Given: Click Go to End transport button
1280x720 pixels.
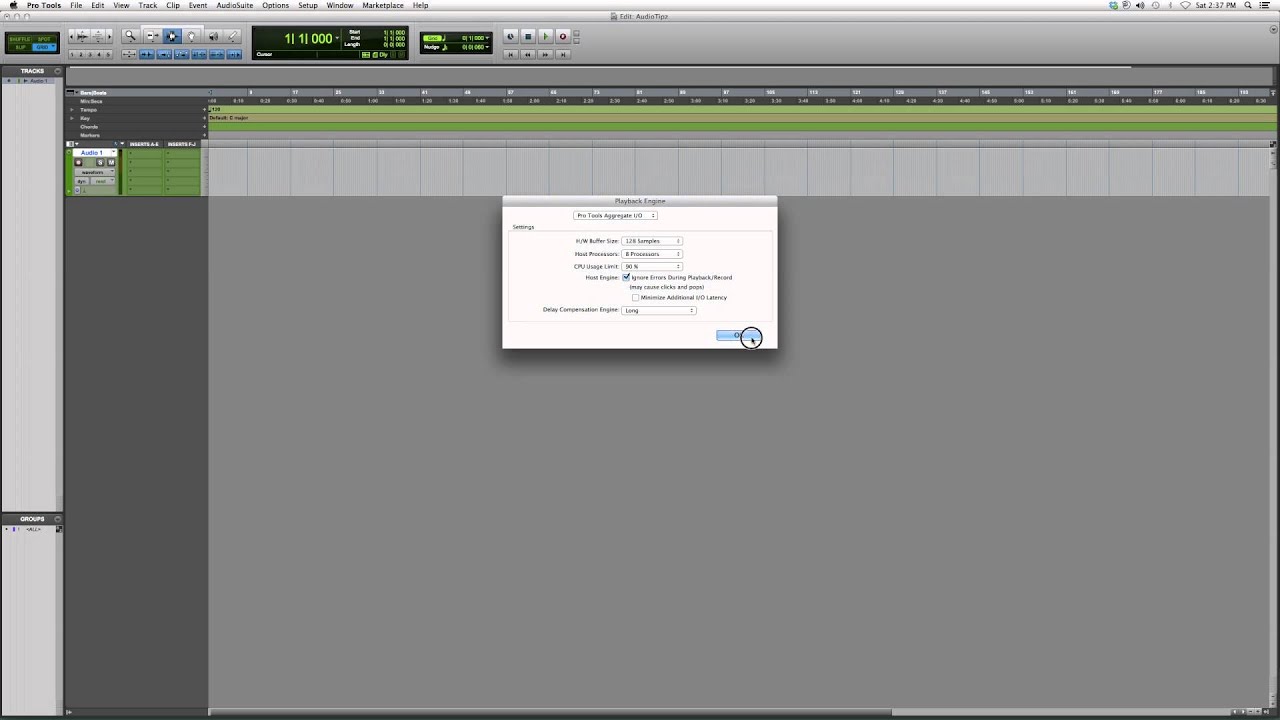Looking at the screenshot, I should coord(562,54).
